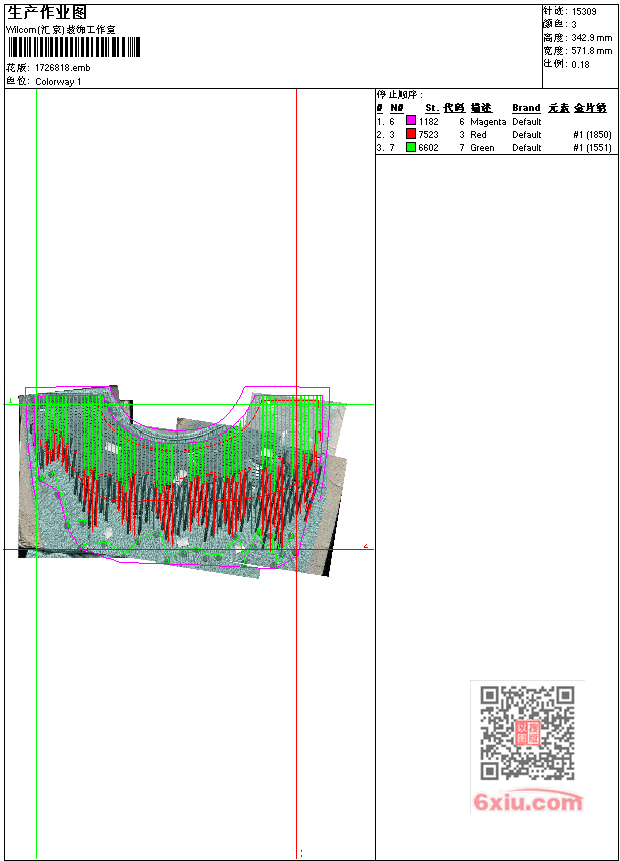Click the green color swatch for thread 6602
This screenshot has height=861, width=620.
point(411,147)
